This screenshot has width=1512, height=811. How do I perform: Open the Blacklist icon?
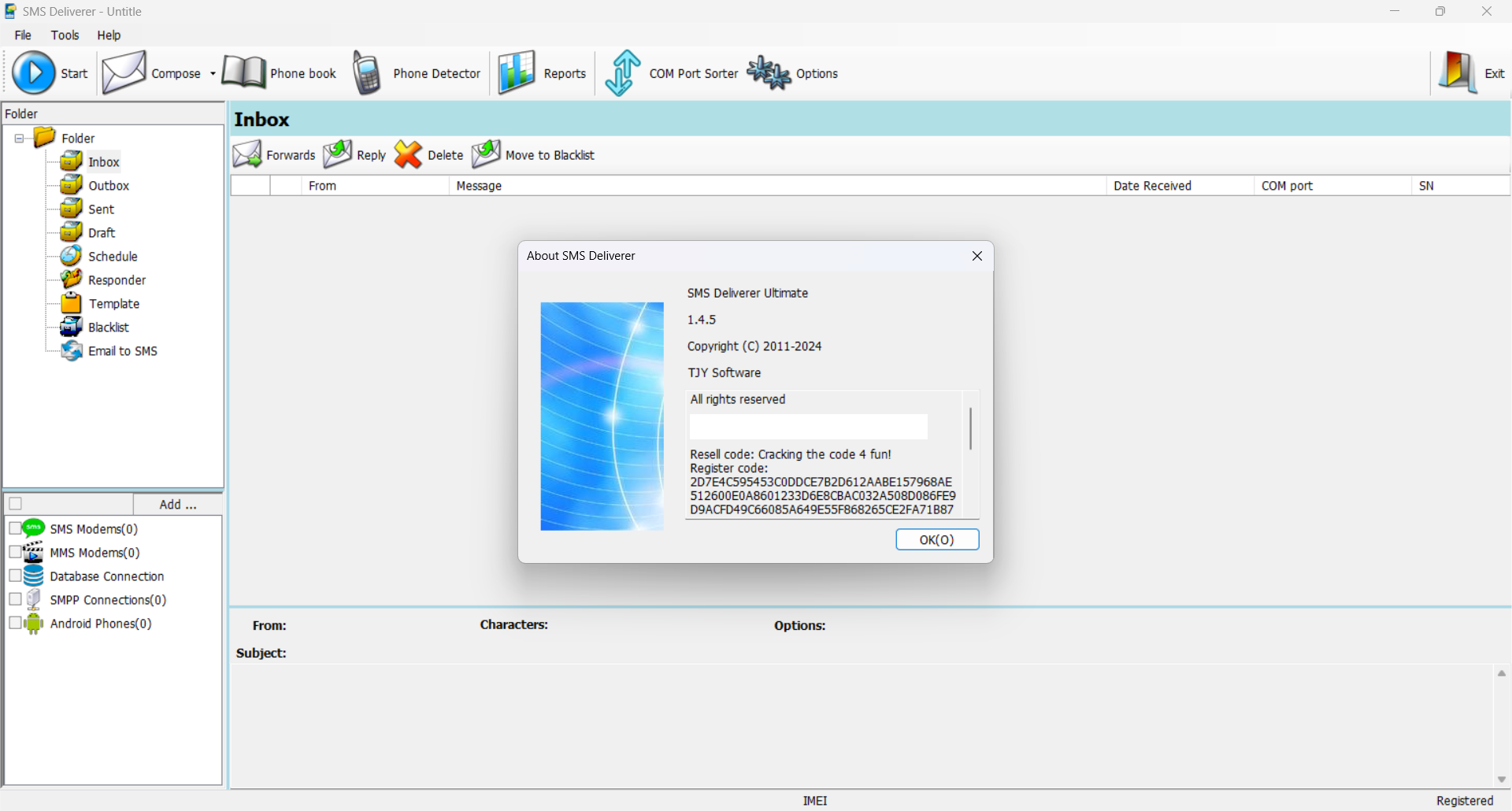[72, 327]
